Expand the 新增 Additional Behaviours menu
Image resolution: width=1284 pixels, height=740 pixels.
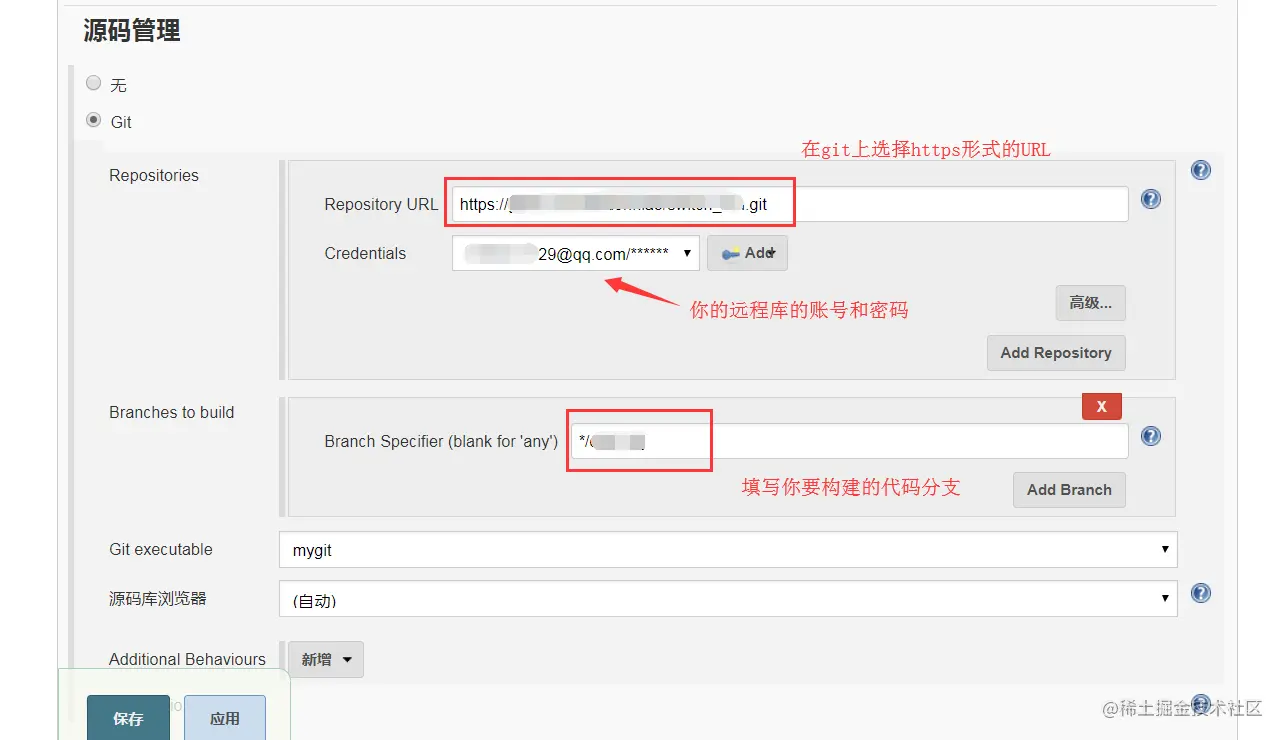click(326, 659)
